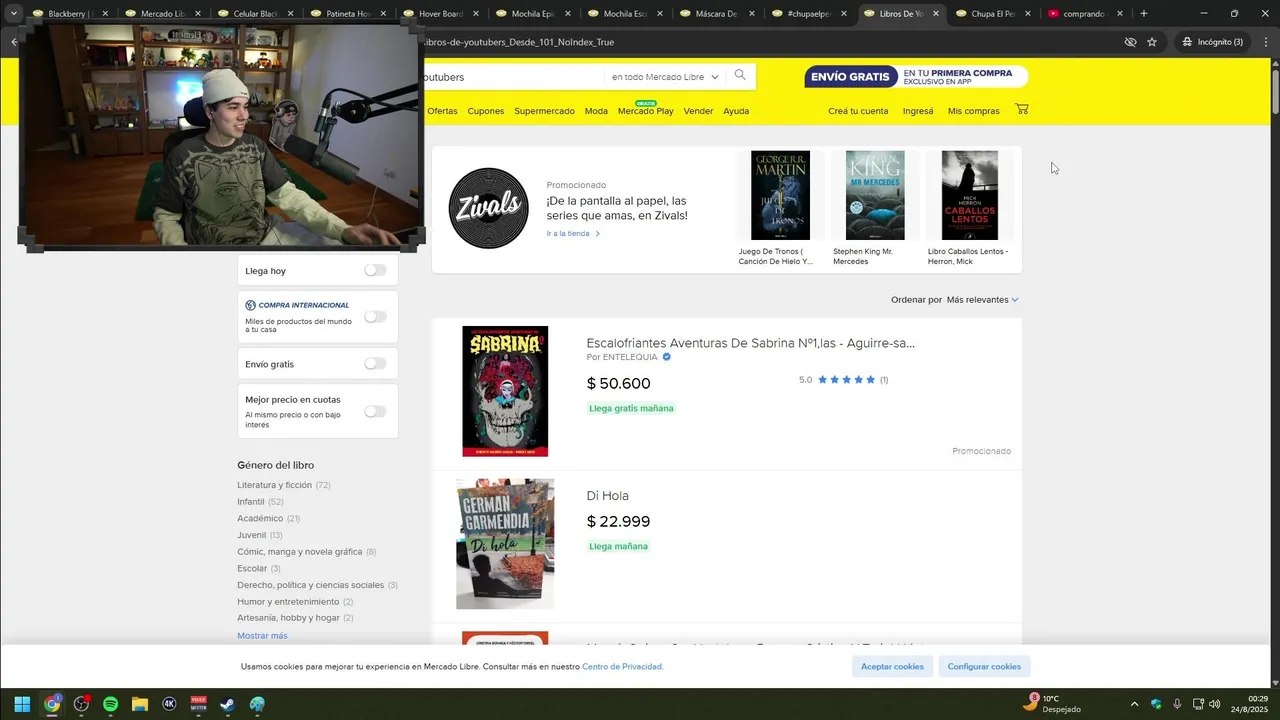Screen dimensions: 1280x720
Task: Open the shopping cart icon
Action: pyautogui.click(x=1021, y=109)
